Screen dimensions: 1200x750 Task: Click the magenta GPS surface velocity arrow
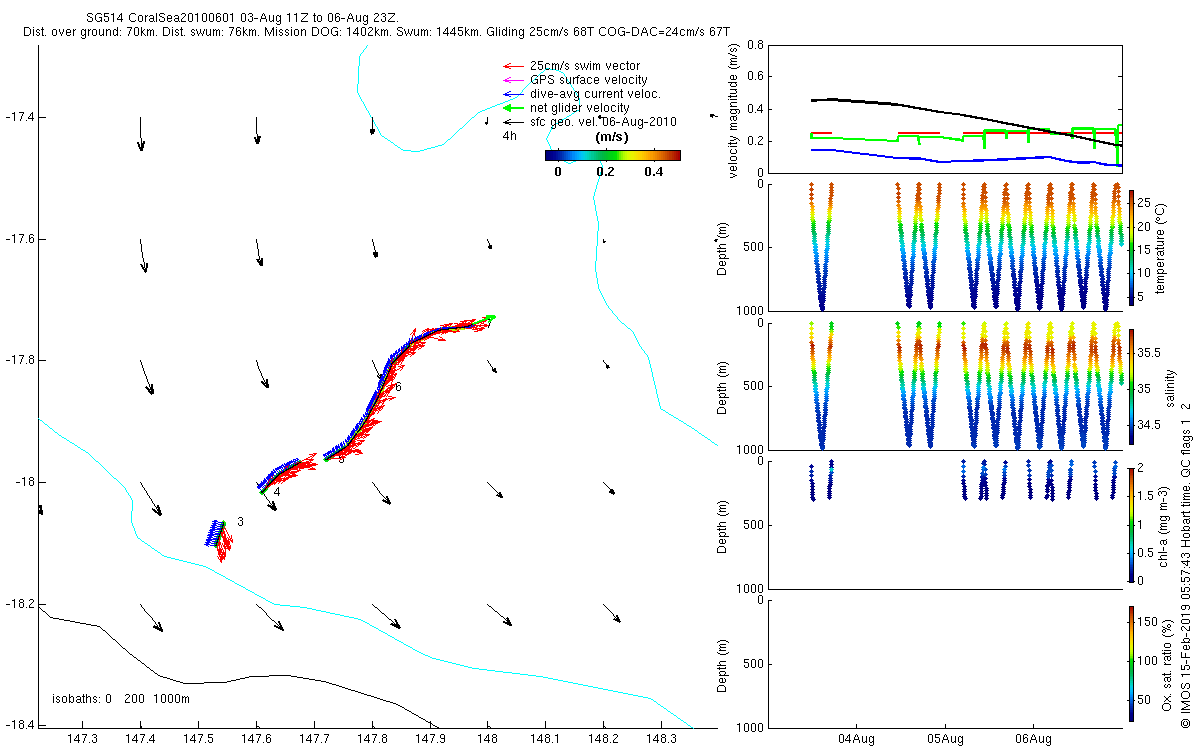click(x=513, y=80)
